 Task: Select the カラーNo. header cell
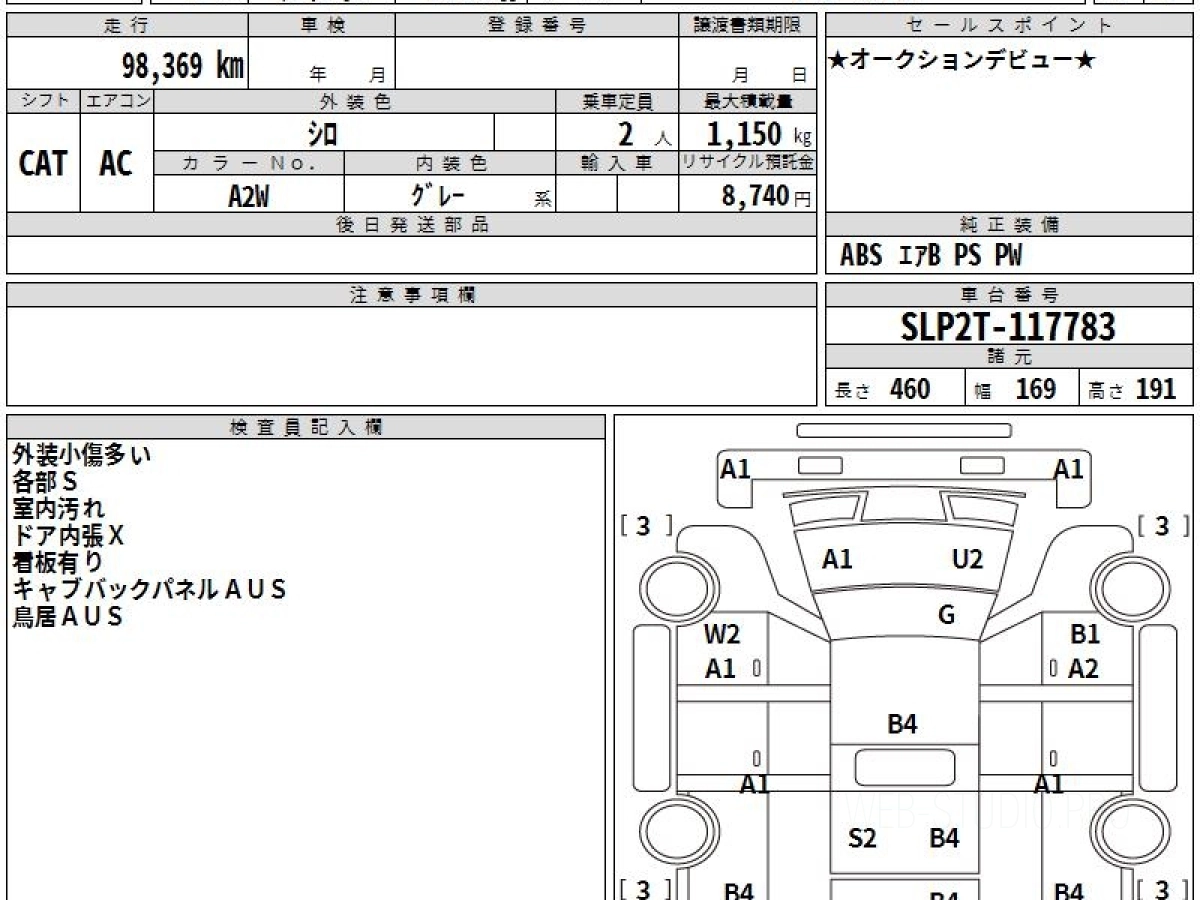249,163
